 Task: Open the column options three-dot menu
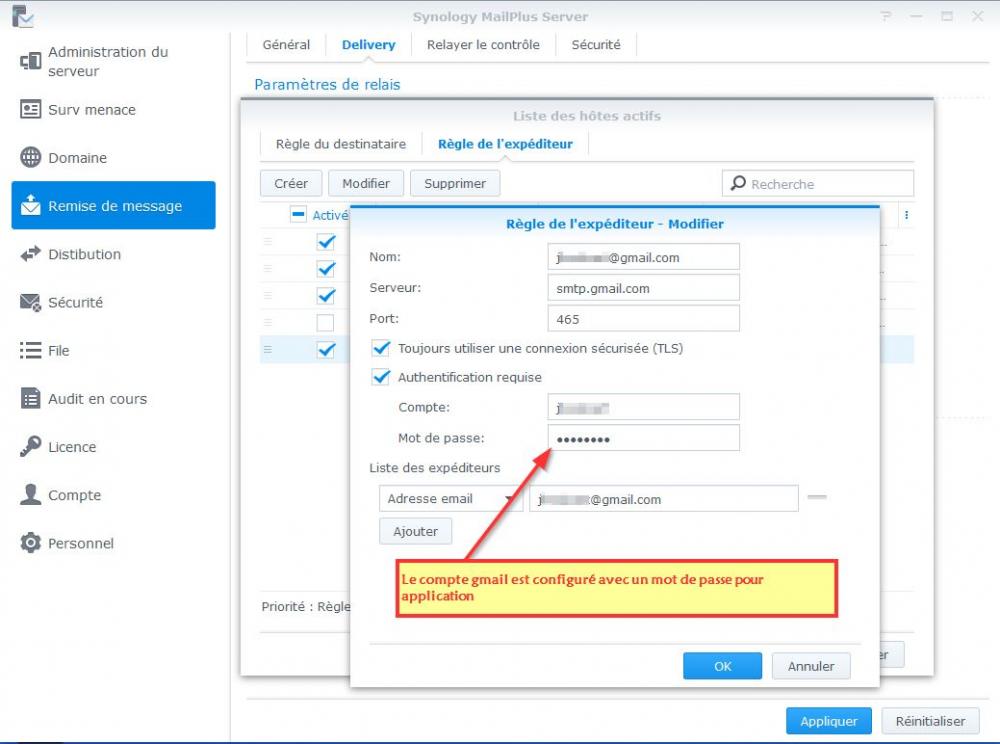[906, 215]
